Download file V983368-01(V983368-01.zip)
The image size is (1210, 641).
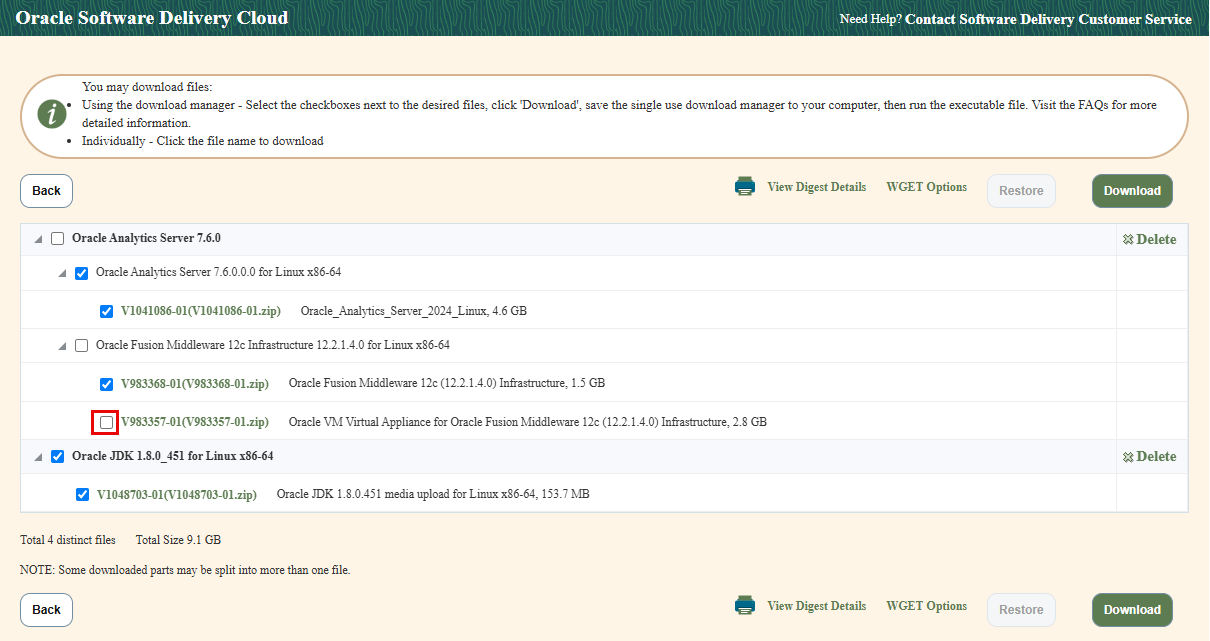click(195, 383)
